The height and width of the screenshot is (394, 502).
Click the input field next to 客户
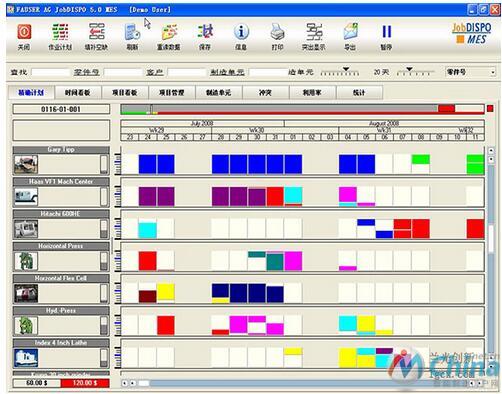(x=187, y=72)
